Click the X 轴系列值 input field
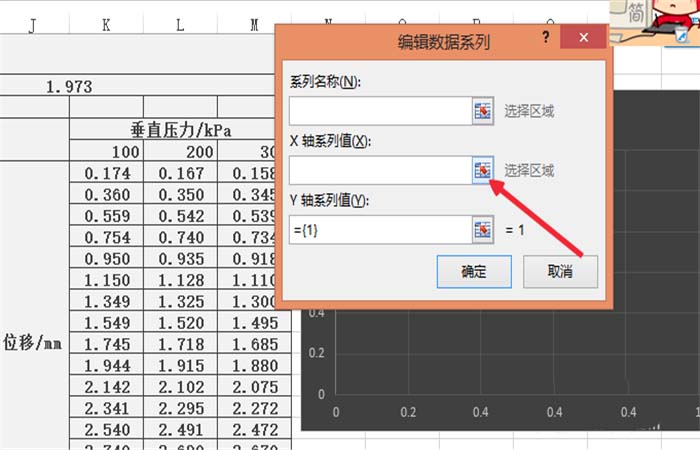 379,171
